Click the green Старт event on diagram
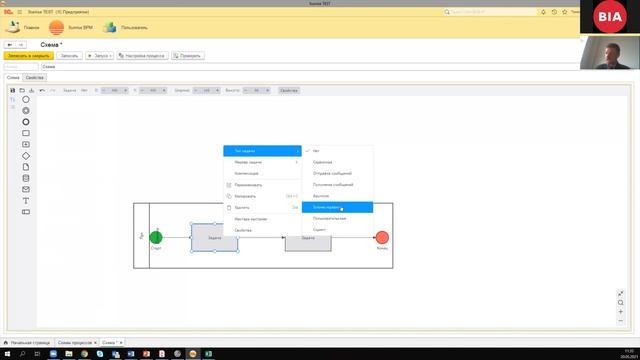640x360 pixels. (156, 237)
